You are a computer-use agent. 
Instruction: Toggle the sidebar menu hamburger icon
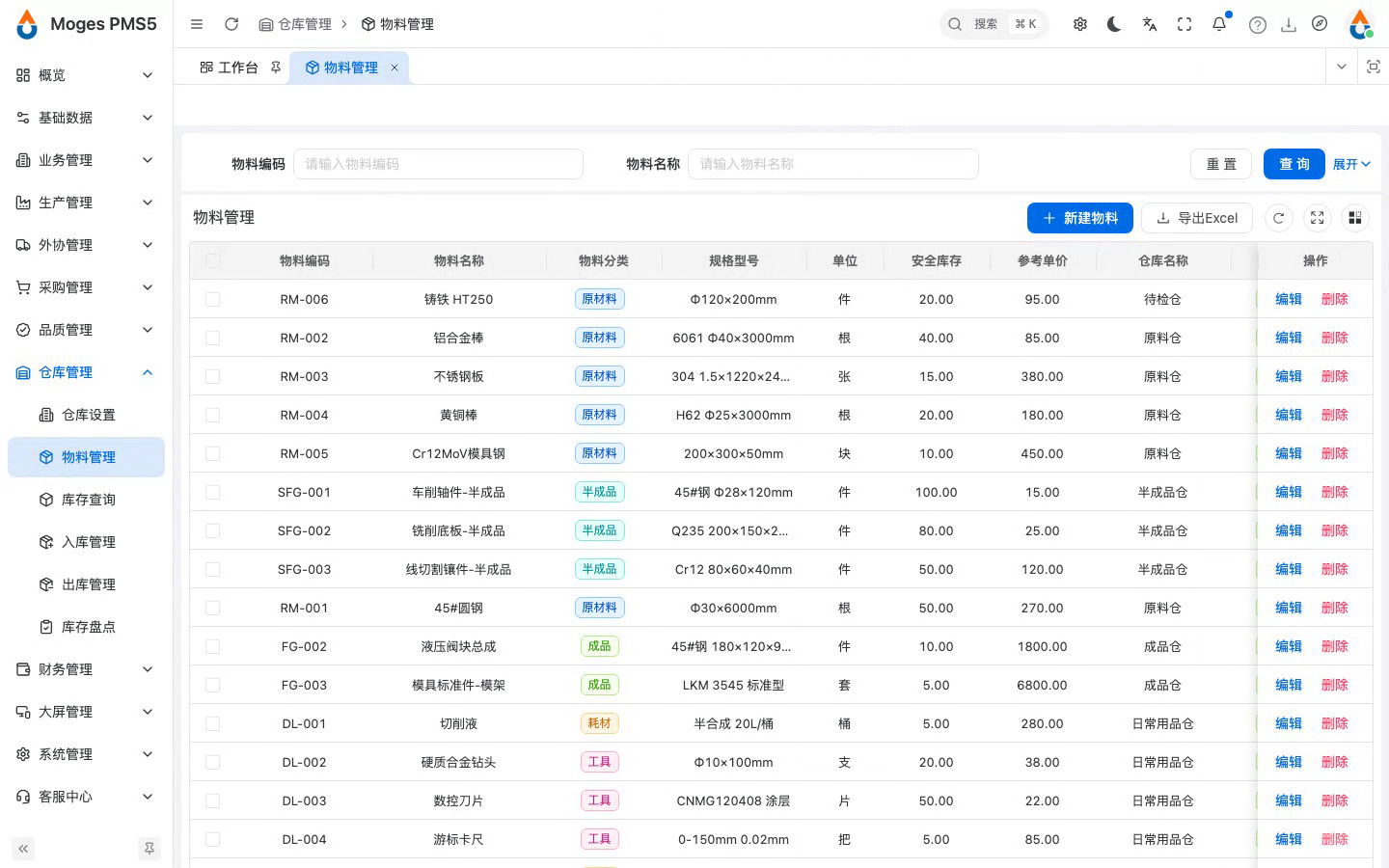tap(197, 24)
